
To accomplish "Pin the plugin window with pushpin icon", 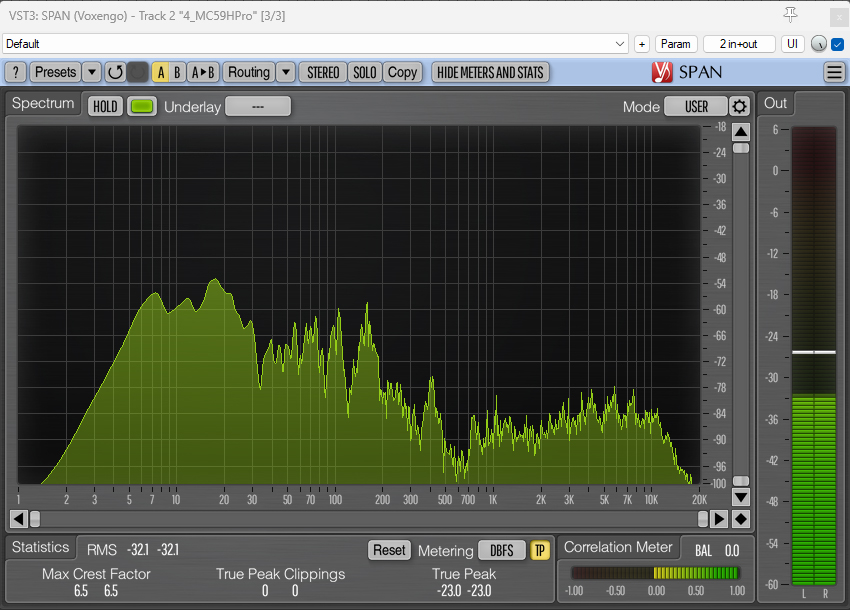I will [791, 14].
